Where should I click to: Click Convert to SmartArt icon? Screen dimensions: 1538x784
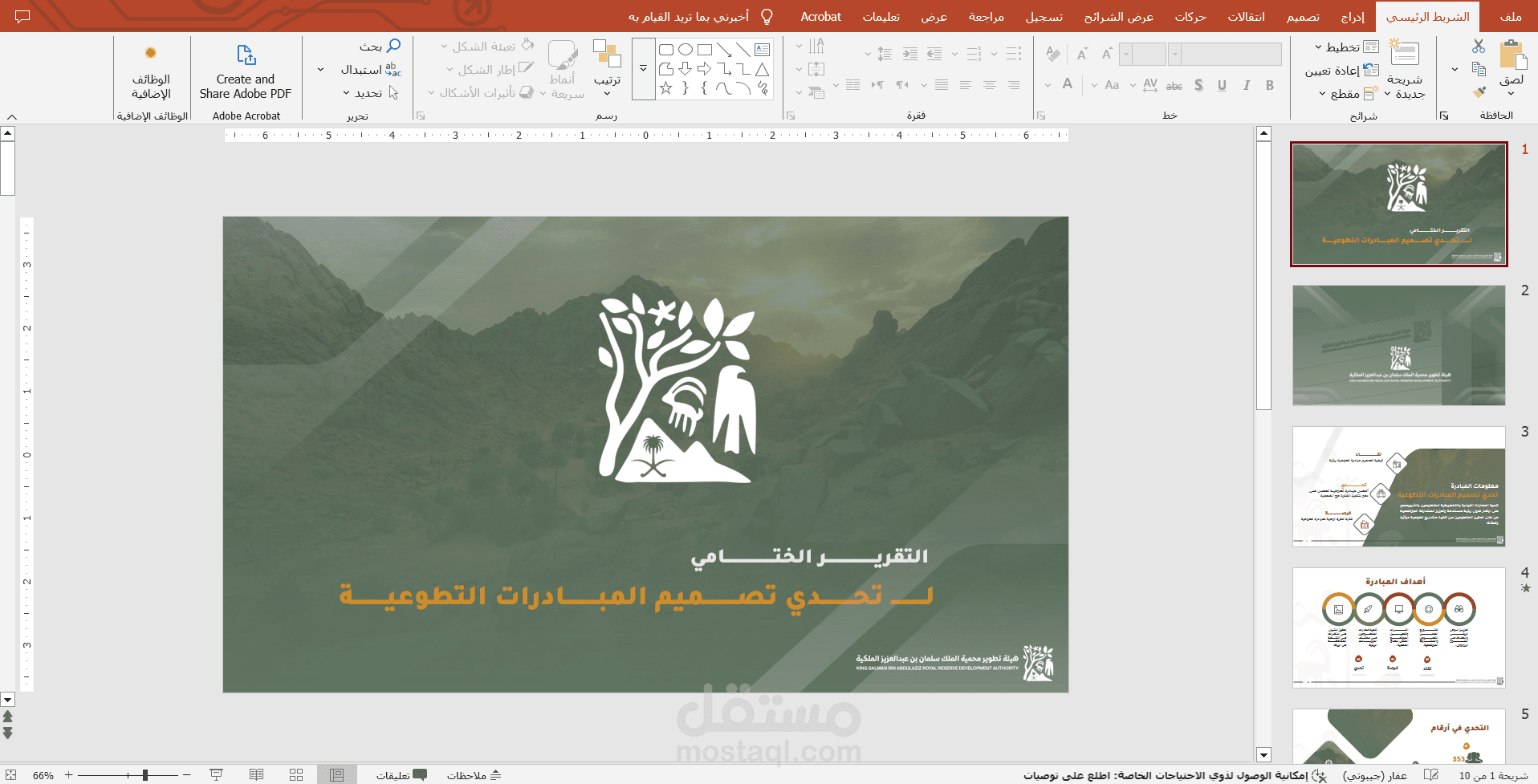click(816, 92)
